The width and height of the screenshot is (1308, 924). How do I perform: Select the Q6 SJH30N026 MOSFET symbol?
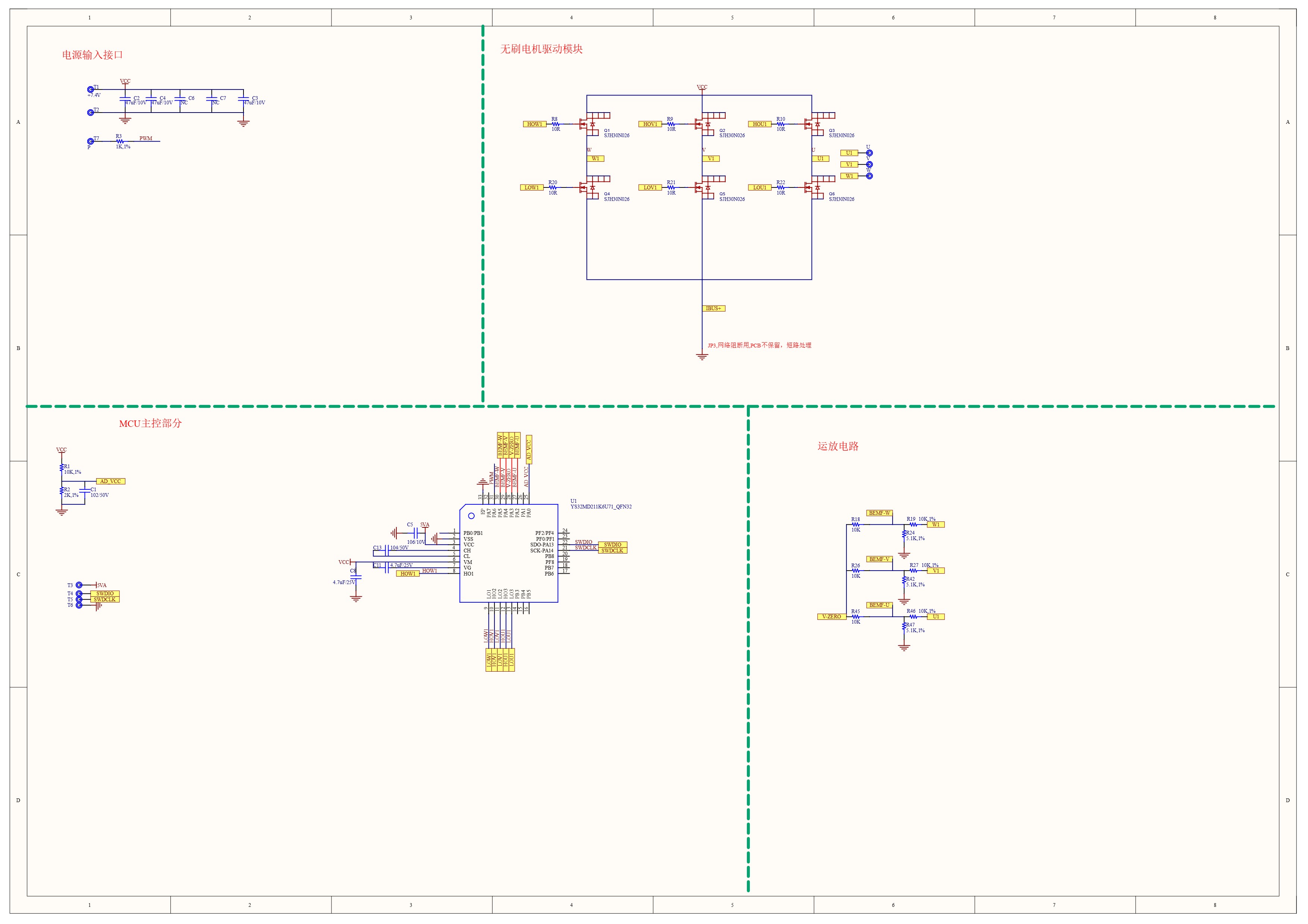click(x=817, y=187)
